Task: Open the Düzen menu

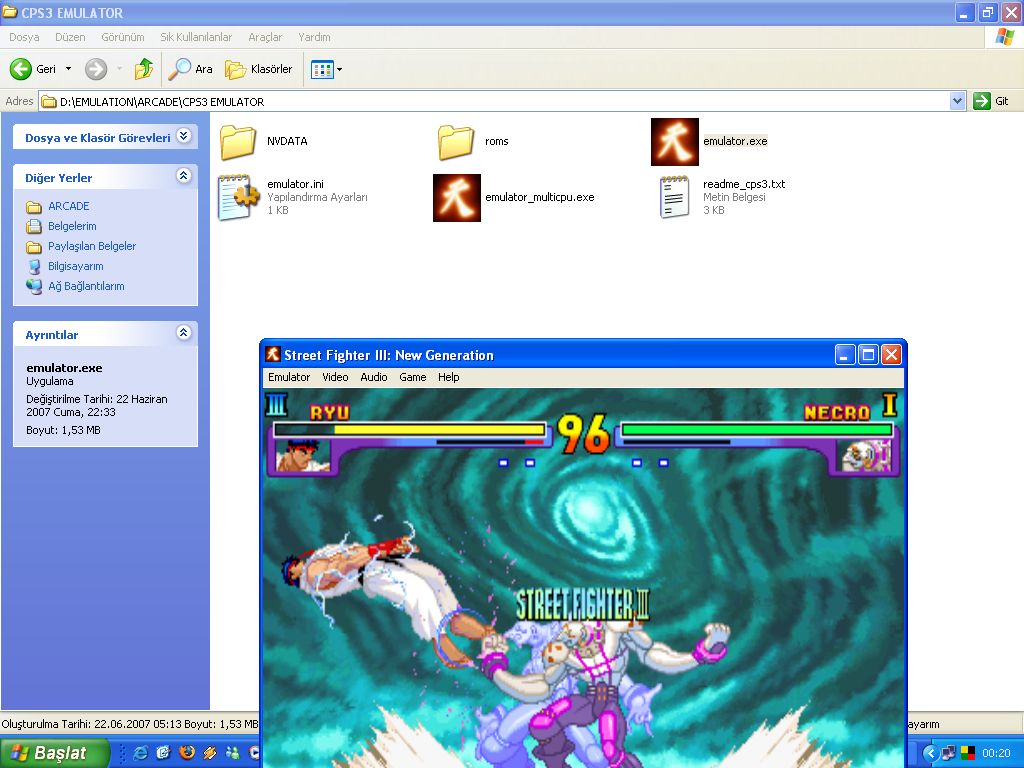Action: click(x=70, y=37)
